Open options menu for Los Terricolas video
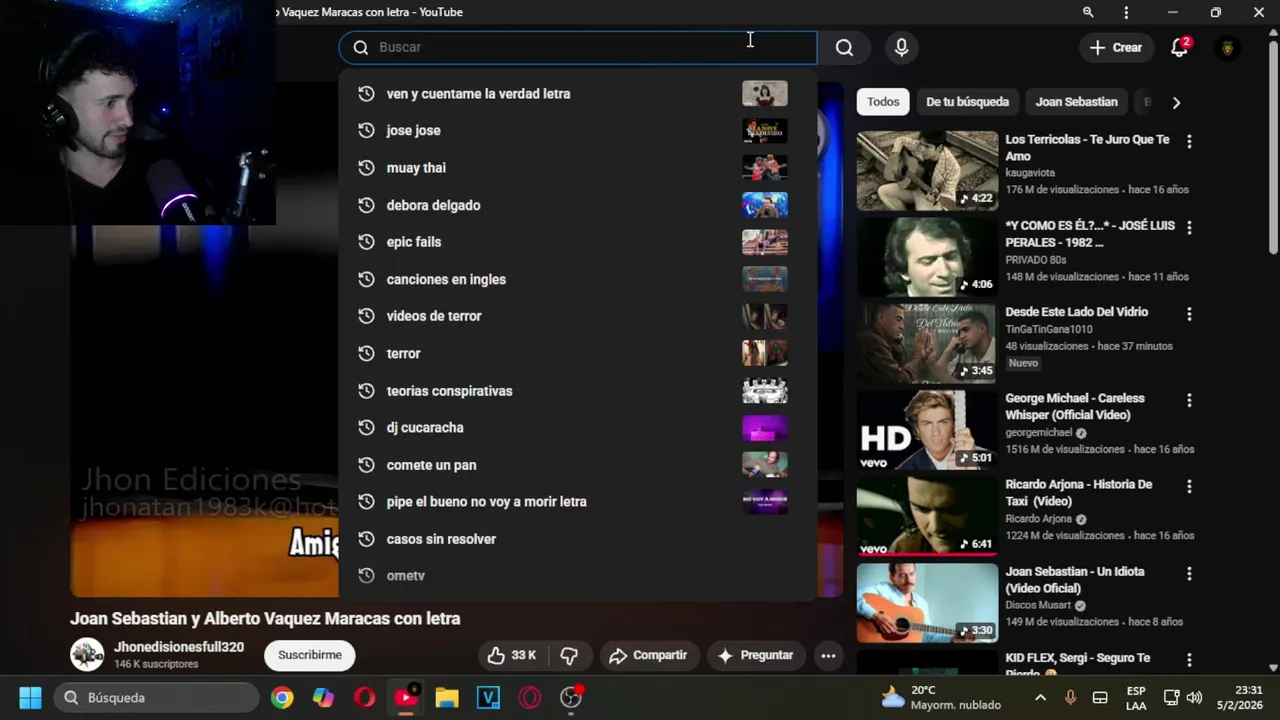Screen dimensions: 1280x720 1189,142
